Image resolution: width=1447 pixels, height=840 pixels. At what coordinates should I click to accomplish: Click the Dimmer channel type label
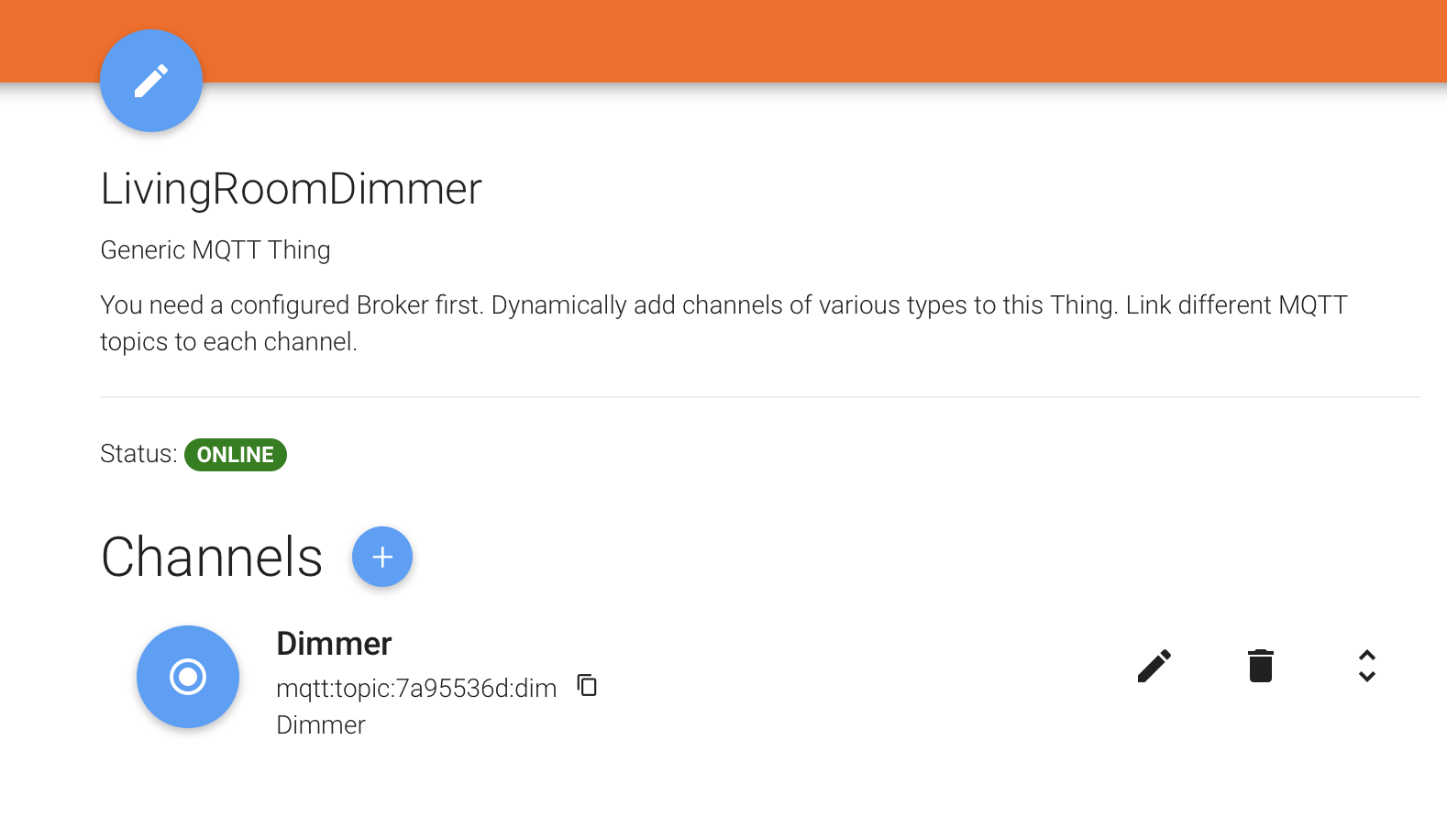tap(321, 725)
